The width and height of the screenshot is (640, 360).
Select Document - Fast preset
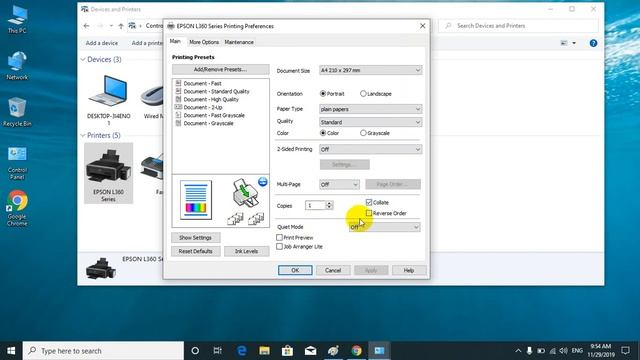pos(202,83)
